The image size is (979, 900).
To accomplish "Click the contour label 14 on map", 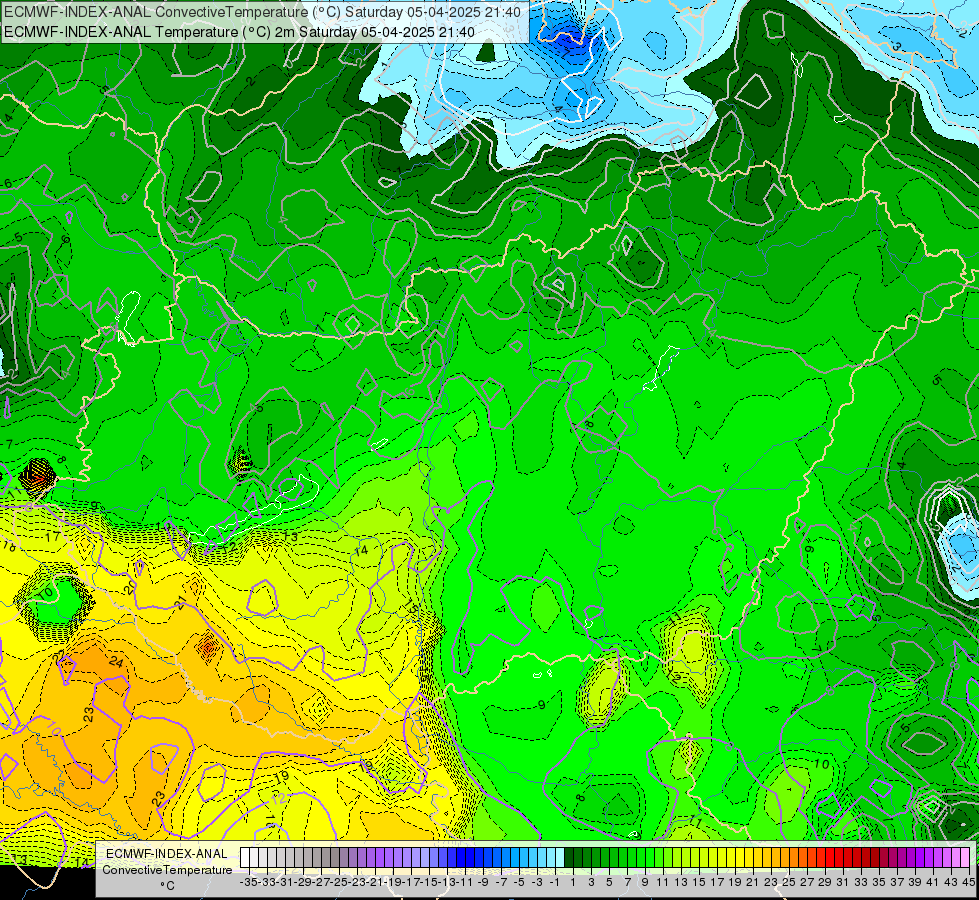I will 361,550.
